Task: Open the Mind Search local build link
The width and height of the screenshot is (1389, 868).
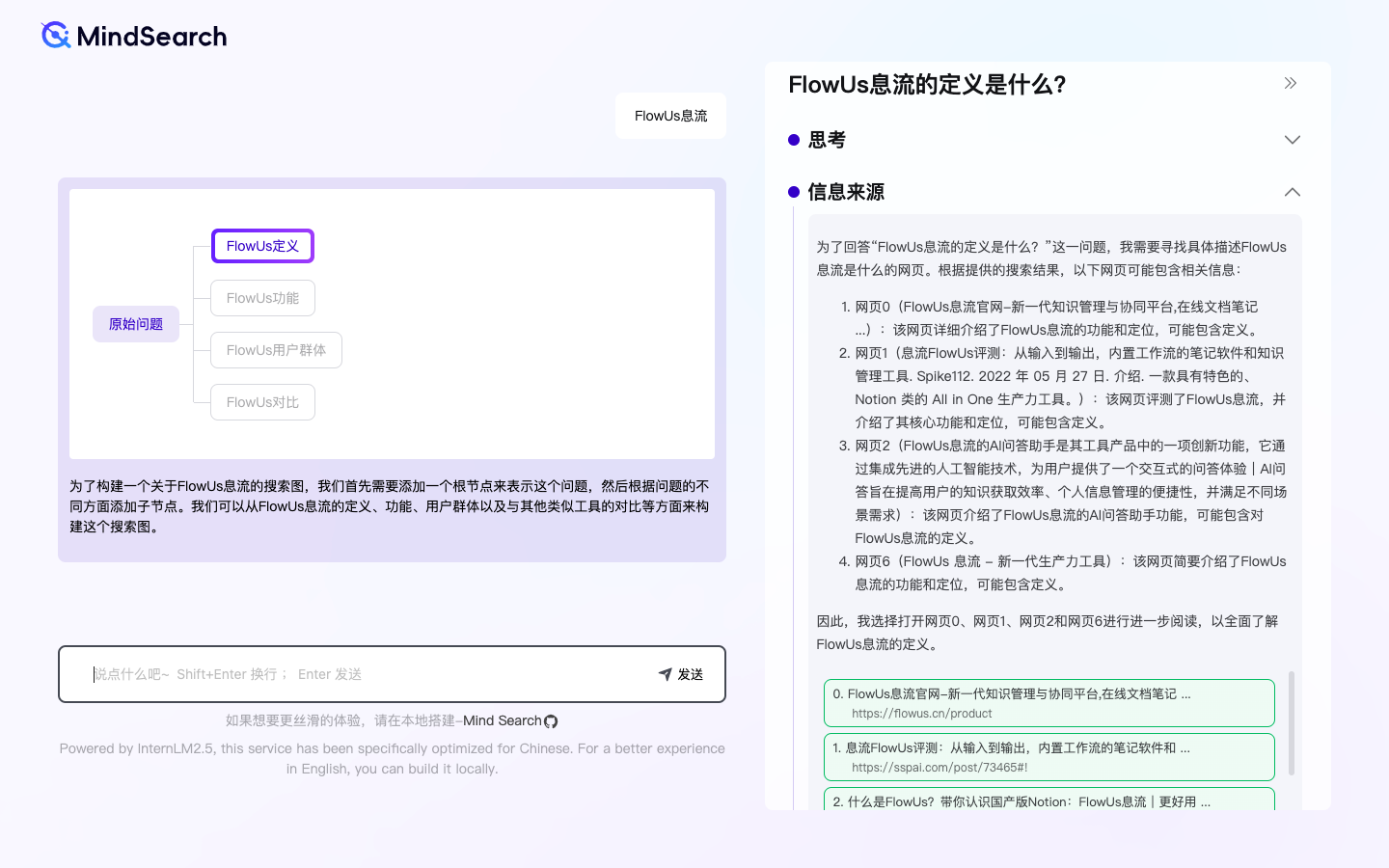Action: pyautogui.click(x=502, y=721)
